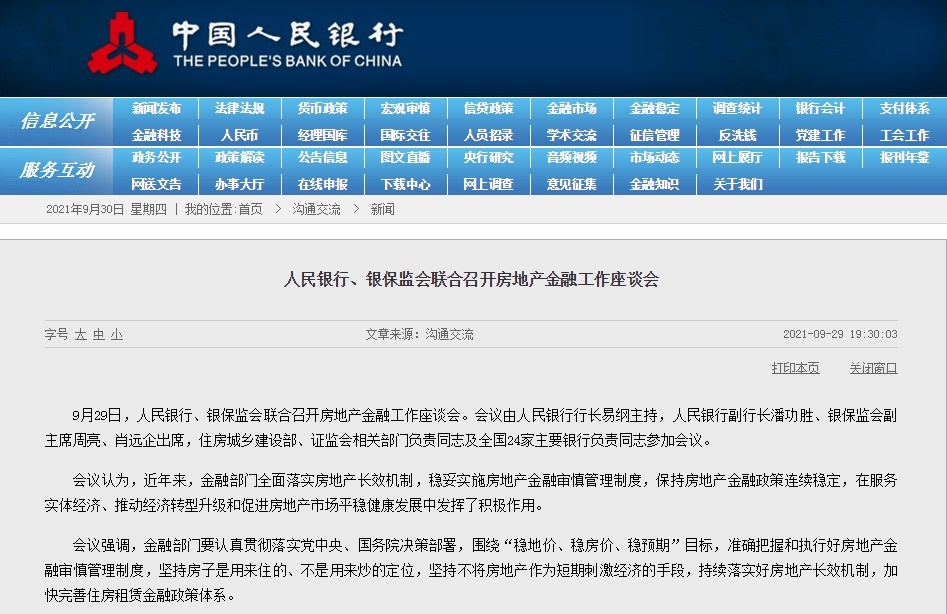Open 下载中心 menu item
This screenshot has width=947, height=614.
point(405,184)
